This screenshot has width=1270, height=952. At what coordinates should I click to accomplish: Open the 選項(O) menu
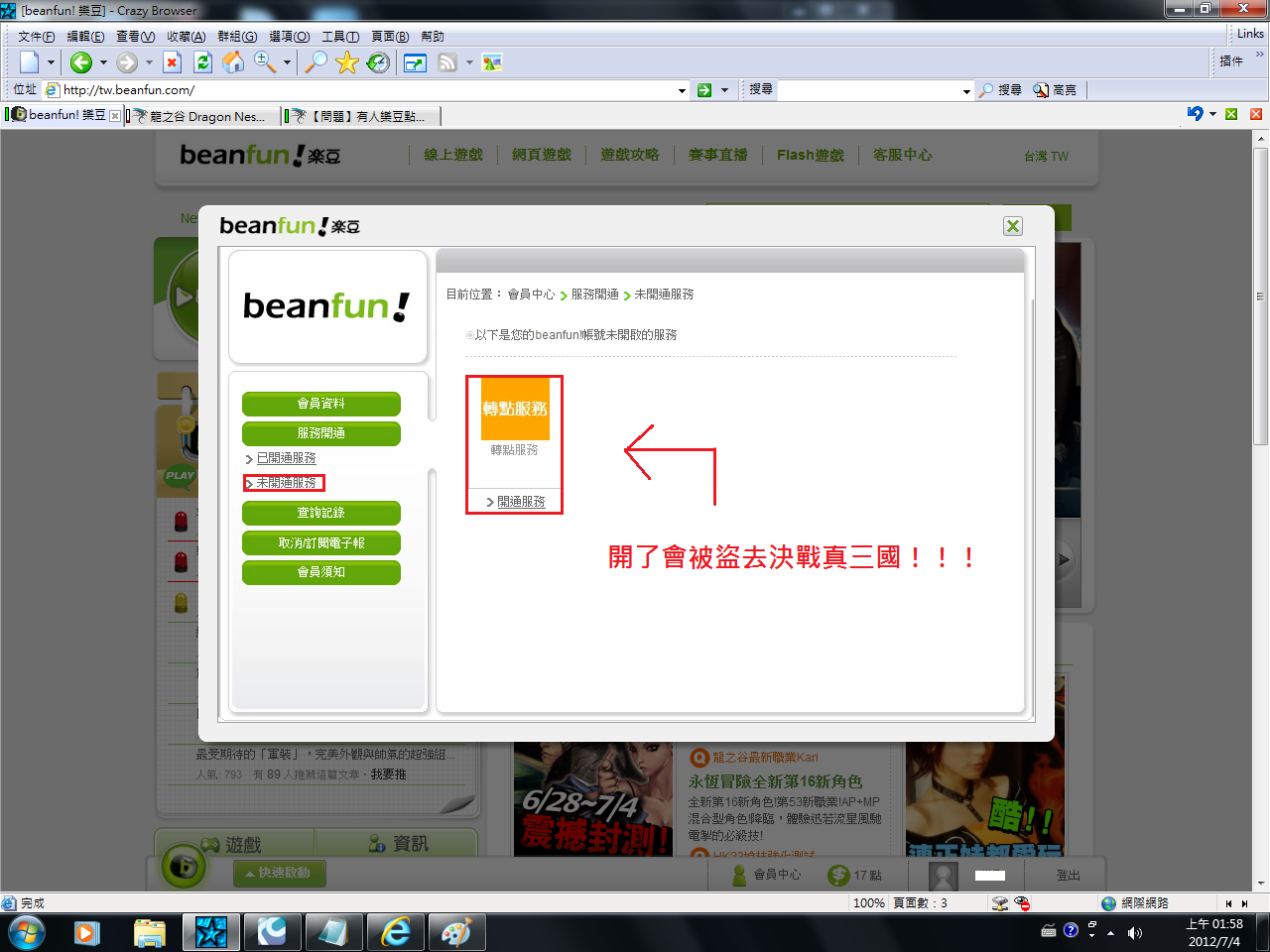[x=290, y=37]
